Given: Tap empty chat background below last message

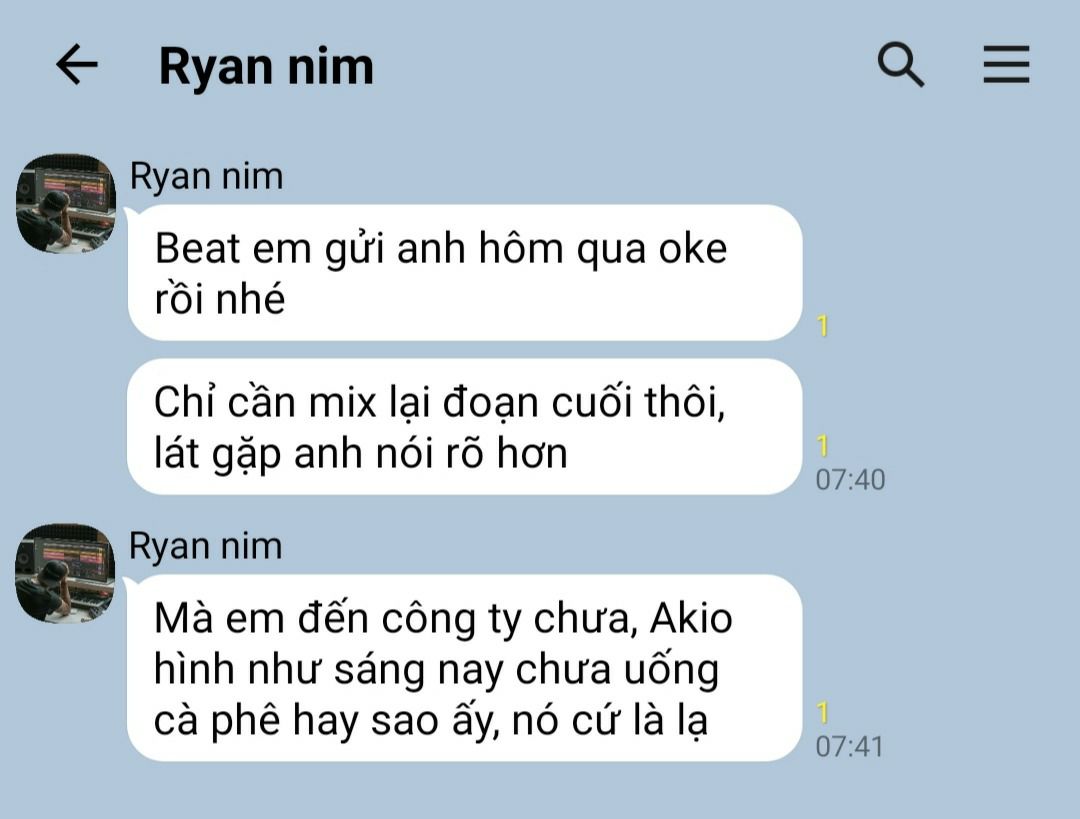Looking at the screenshot, I should tap(540, 792).
